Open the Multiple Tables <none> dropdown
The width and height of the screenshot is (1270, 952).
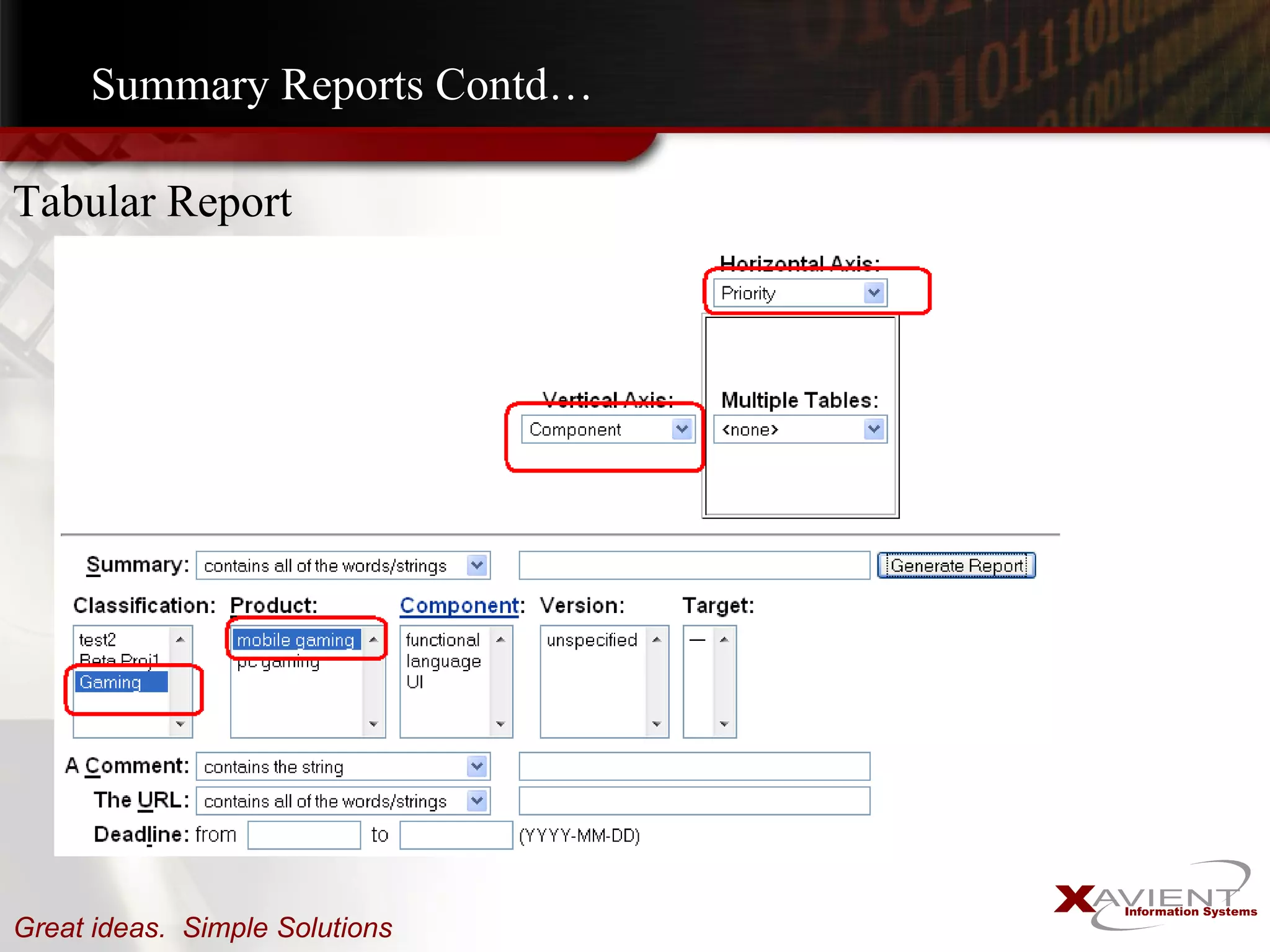[x=800, y=430]
